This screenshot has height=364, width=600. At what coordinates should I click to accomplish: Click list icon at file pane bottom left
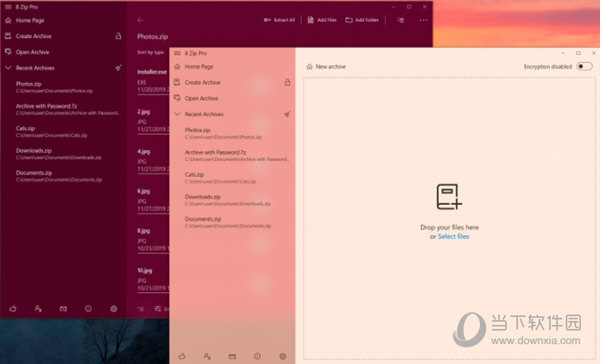tap(141, 309)
